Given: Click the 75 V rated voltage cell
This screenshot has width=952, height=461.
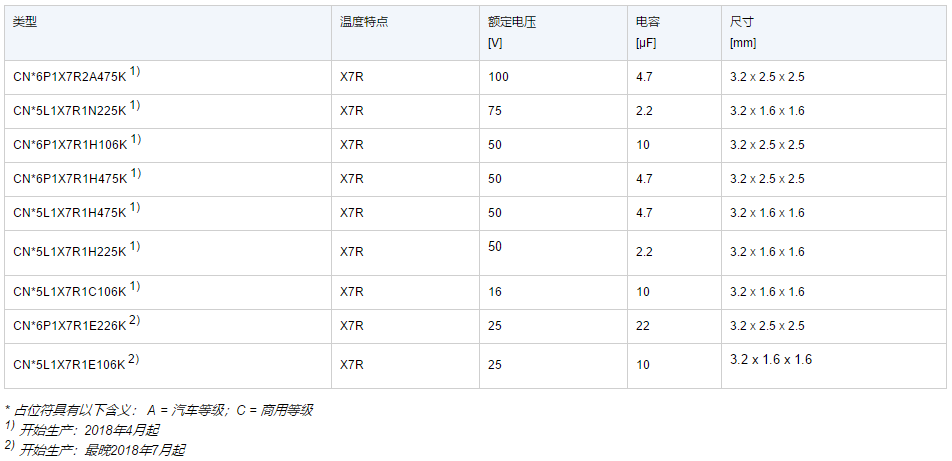Looking at the screenshot, I should [495, 111].
